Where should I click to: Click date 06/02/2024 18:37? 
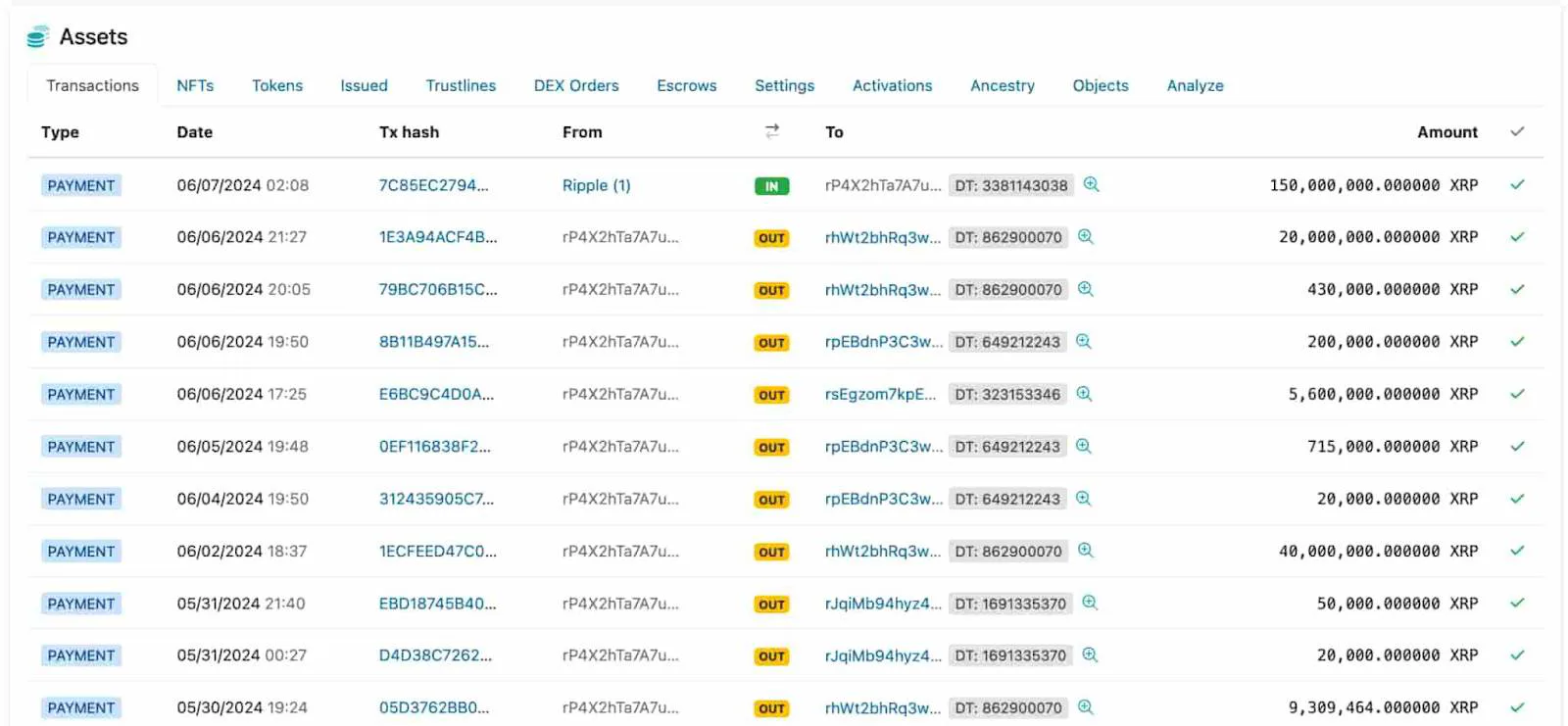[242, 552]
